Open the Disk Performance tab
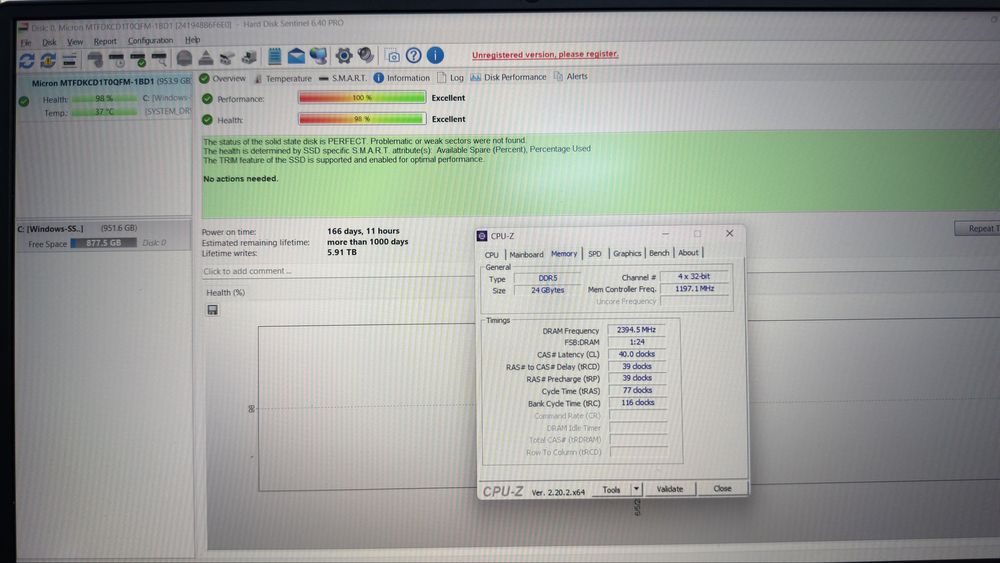 508,77
